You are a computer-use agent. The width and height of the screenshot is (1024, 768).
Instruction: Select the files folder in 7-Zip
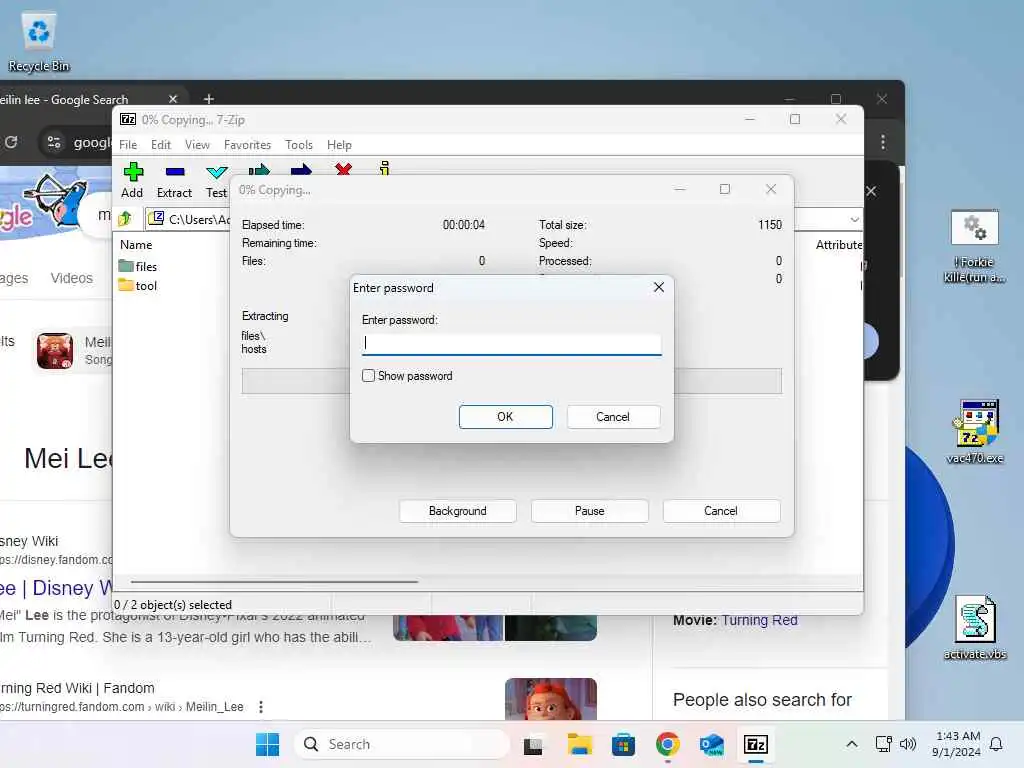(138, 266)
